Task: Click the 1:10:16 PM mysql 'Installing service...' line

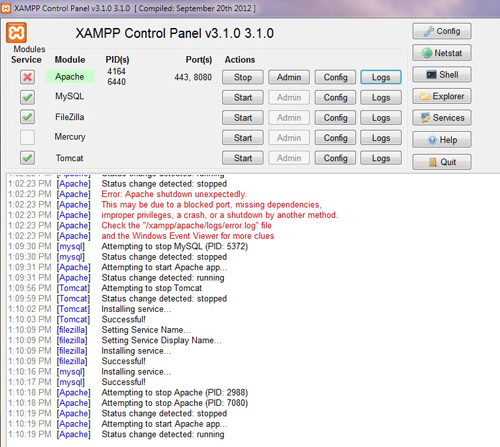Action: [x=136, y=372]
